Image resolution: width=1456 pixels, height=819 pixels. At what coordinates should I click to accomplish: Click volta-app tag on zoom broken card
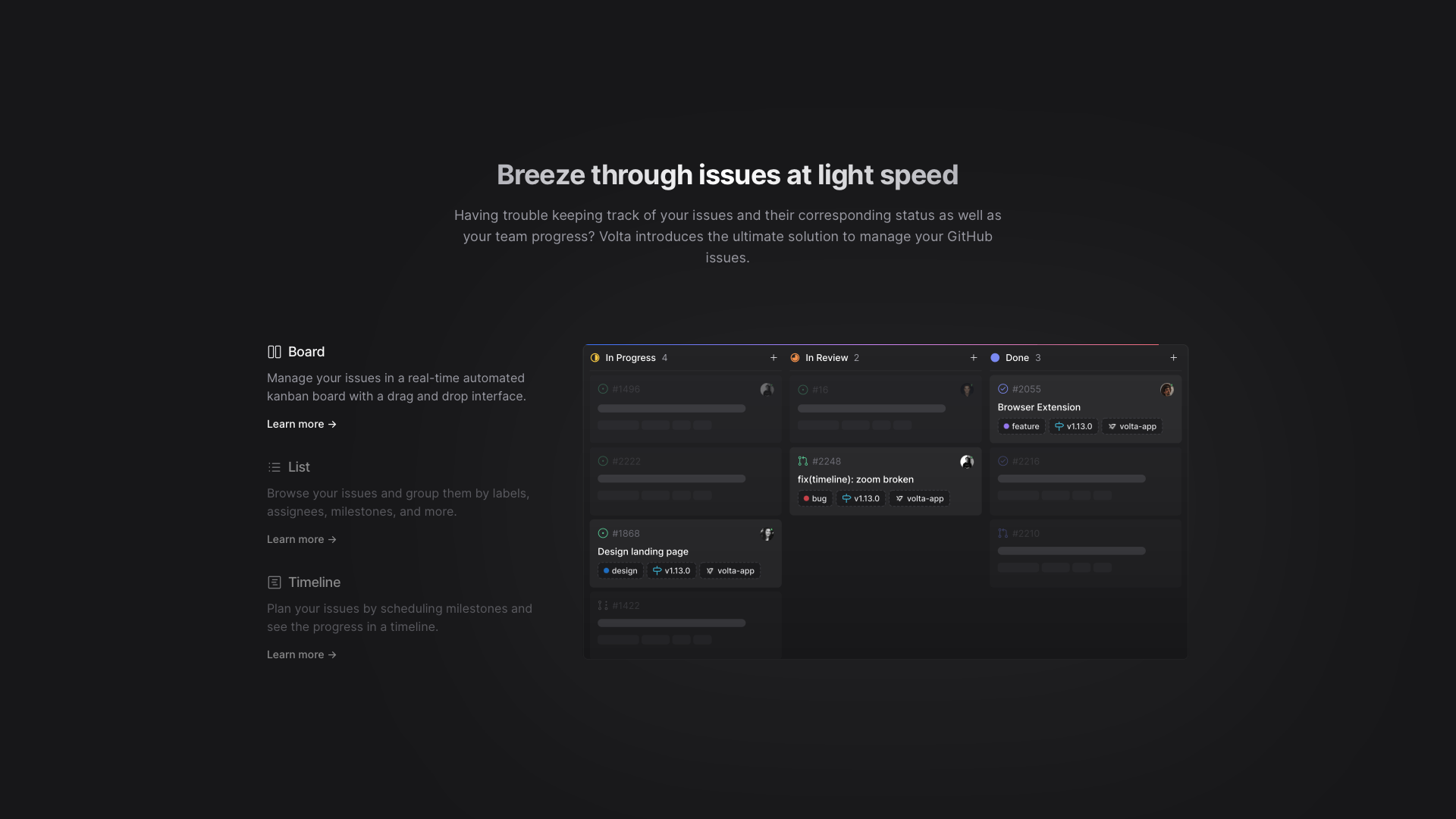tap(919, 499)
